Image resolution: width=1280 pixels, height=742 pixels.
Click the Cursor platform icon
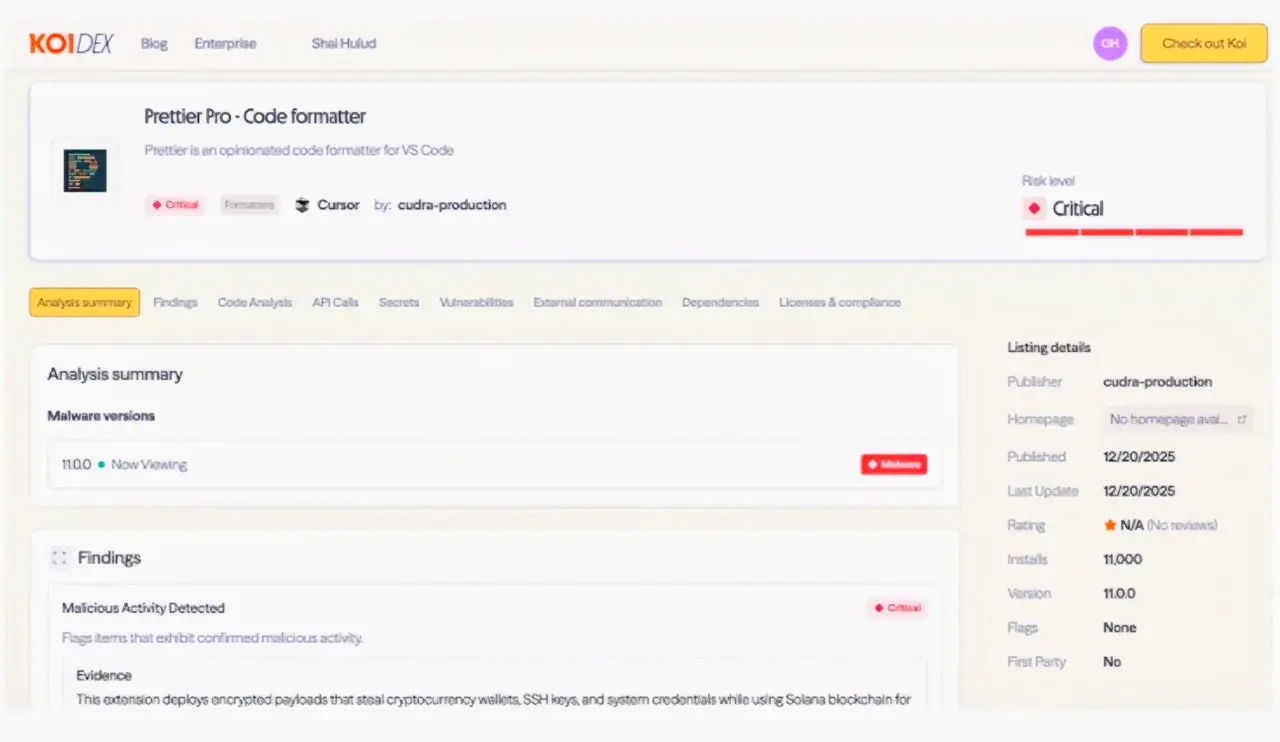302,205
